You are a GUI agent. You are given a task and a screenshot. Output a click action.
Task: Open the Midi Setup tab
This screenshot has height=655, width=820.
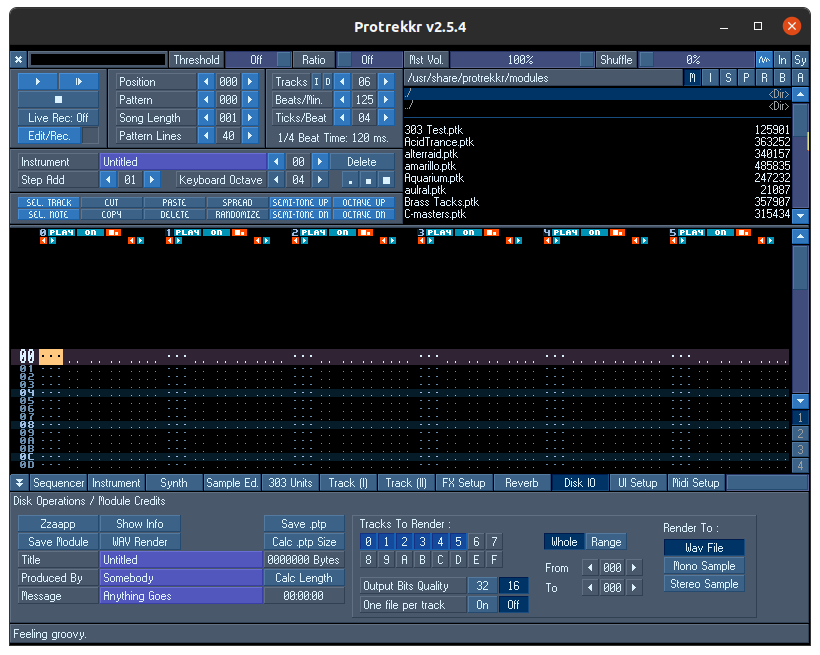point(696,483)
